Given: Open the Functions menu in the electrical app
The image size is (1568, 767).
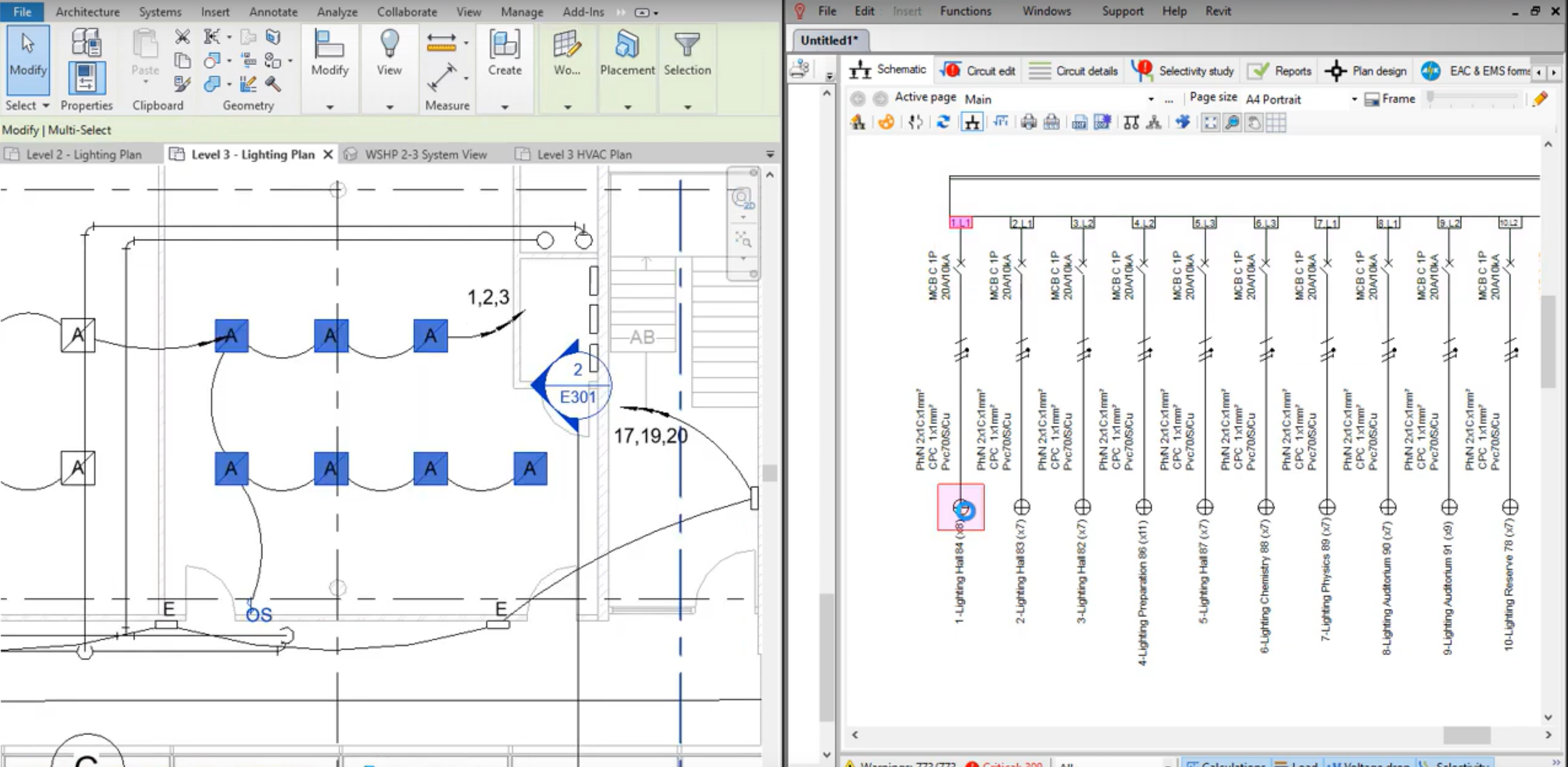Looking at the screenshot, I should click(965, 11).
